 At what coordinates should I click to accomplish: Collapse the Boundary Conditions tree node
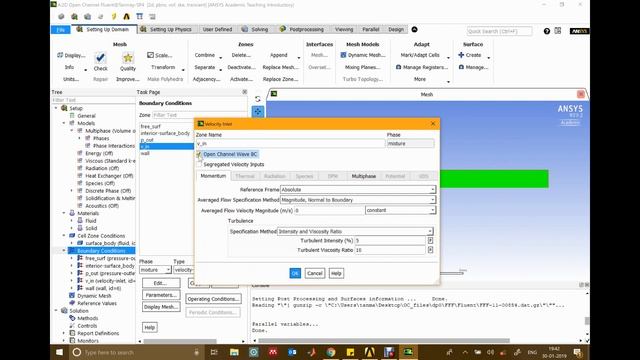[64, 251]
